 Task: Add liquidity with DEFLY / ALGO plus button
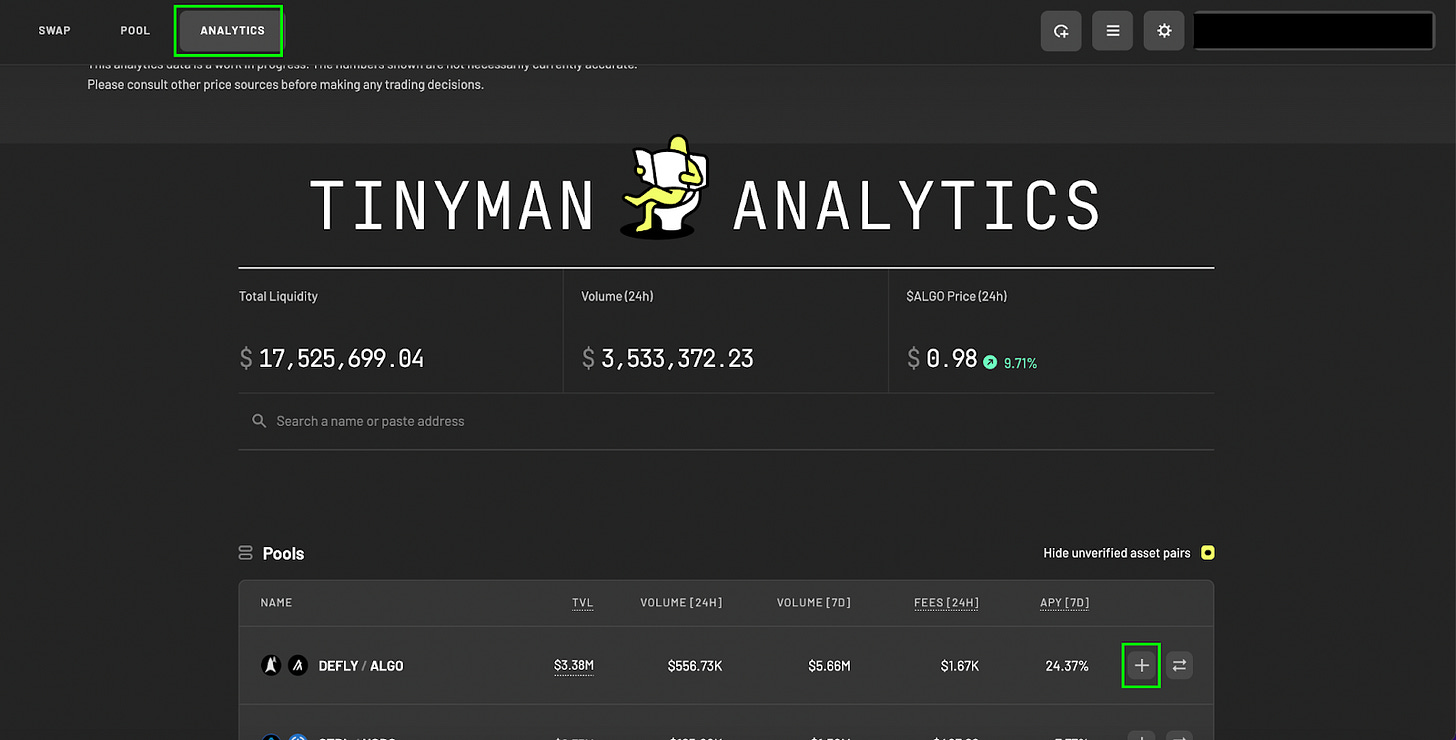click(x=1141, y=665)
